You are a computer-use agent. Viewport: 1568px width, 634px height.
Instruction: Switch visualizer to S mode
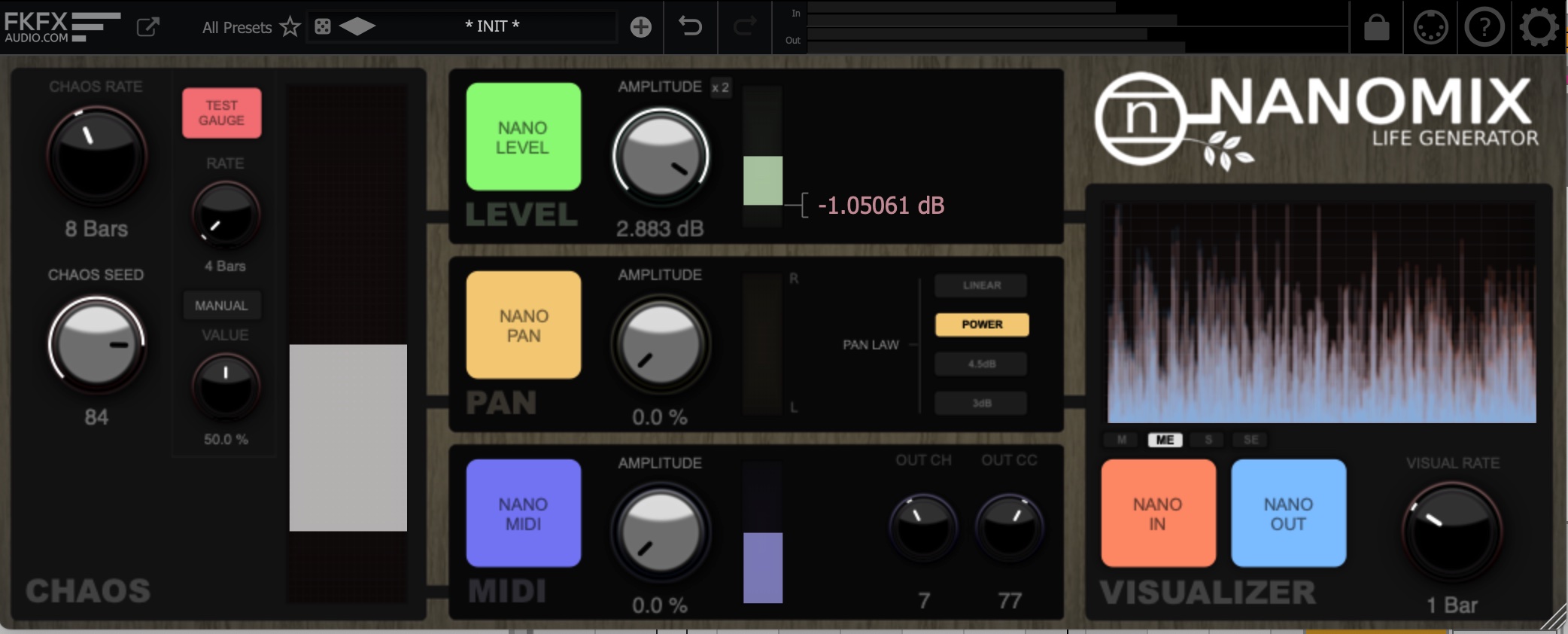coord(1208,440)
